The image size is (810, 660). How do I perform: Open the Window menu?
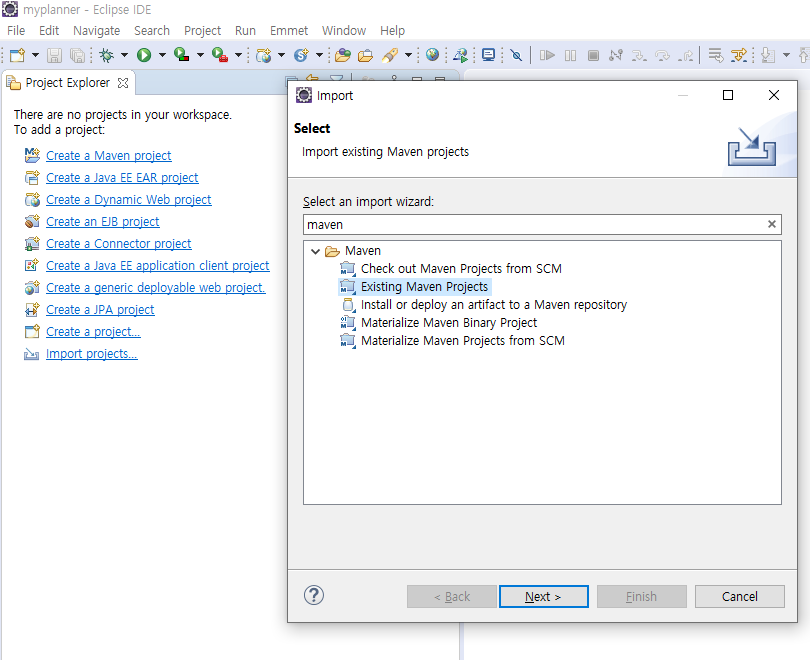344,30
